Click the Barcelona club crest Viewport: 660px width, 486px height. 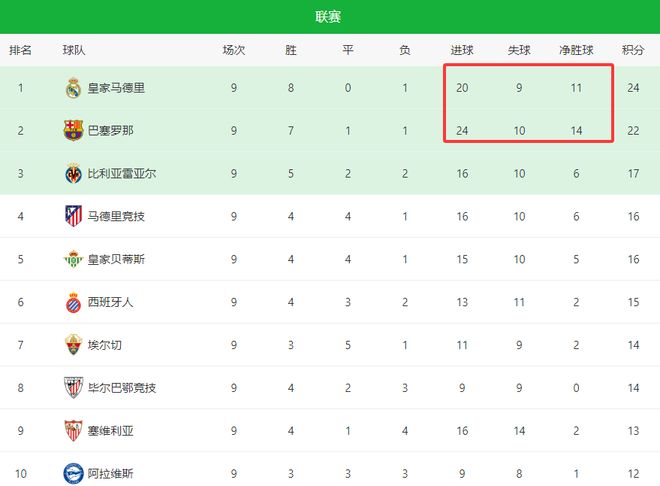coord(73,130)
